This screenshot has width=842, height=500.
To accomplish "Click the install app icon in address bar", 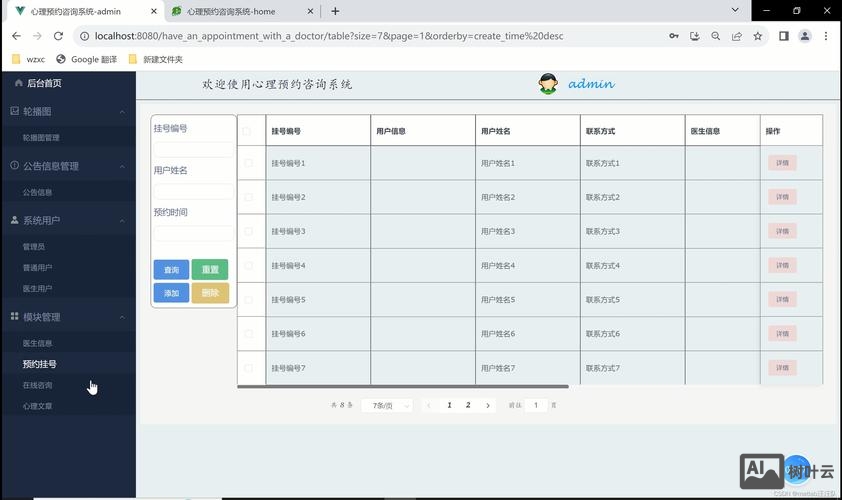I will (x=694, y=36).
